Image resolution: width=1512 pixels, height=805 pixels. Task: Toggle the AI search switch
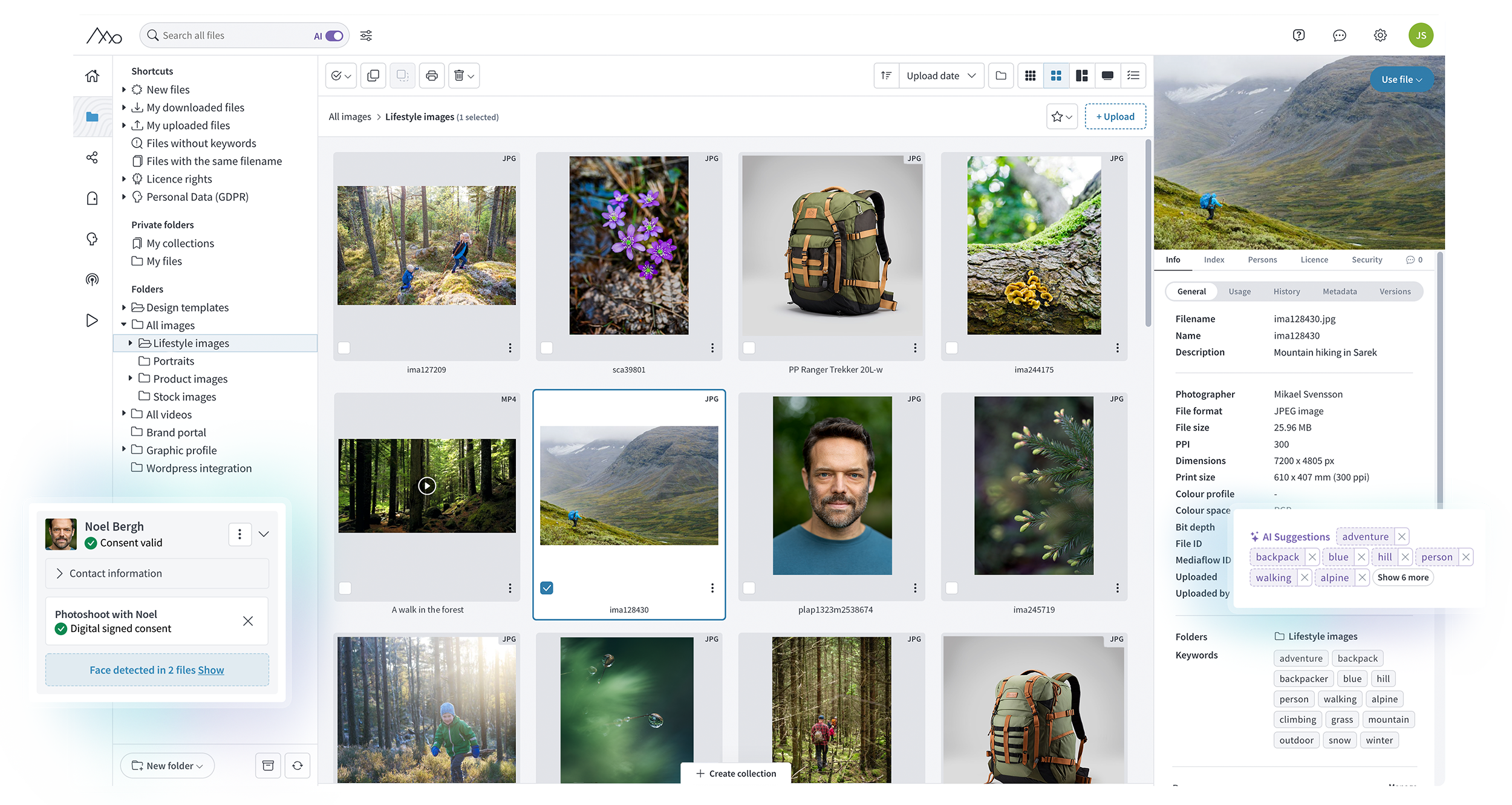click(x=333, y=36)
